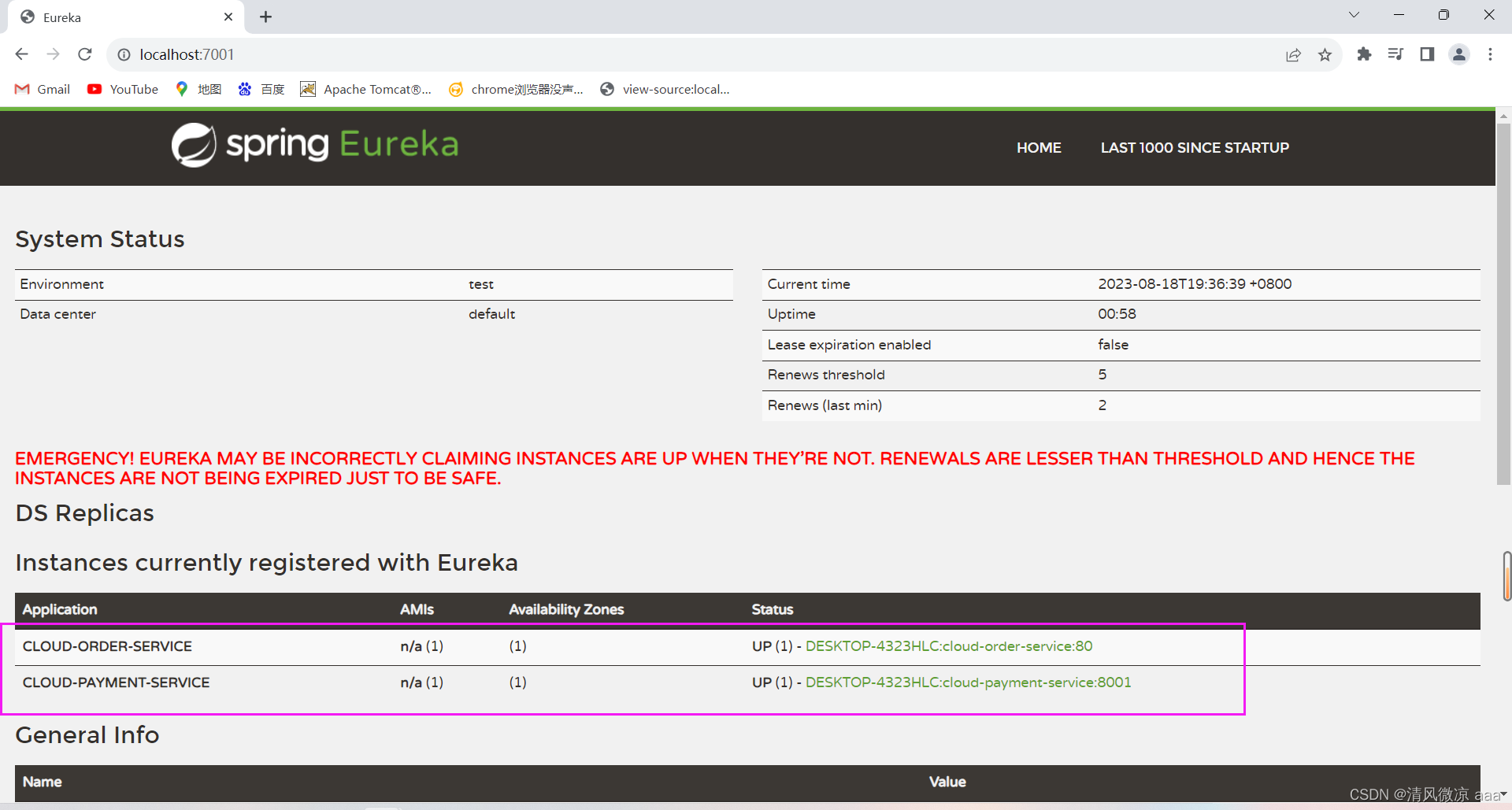
Task: Click CLOUD-ORDER-SERVICE application name
Action: click(x=107, y=645)
